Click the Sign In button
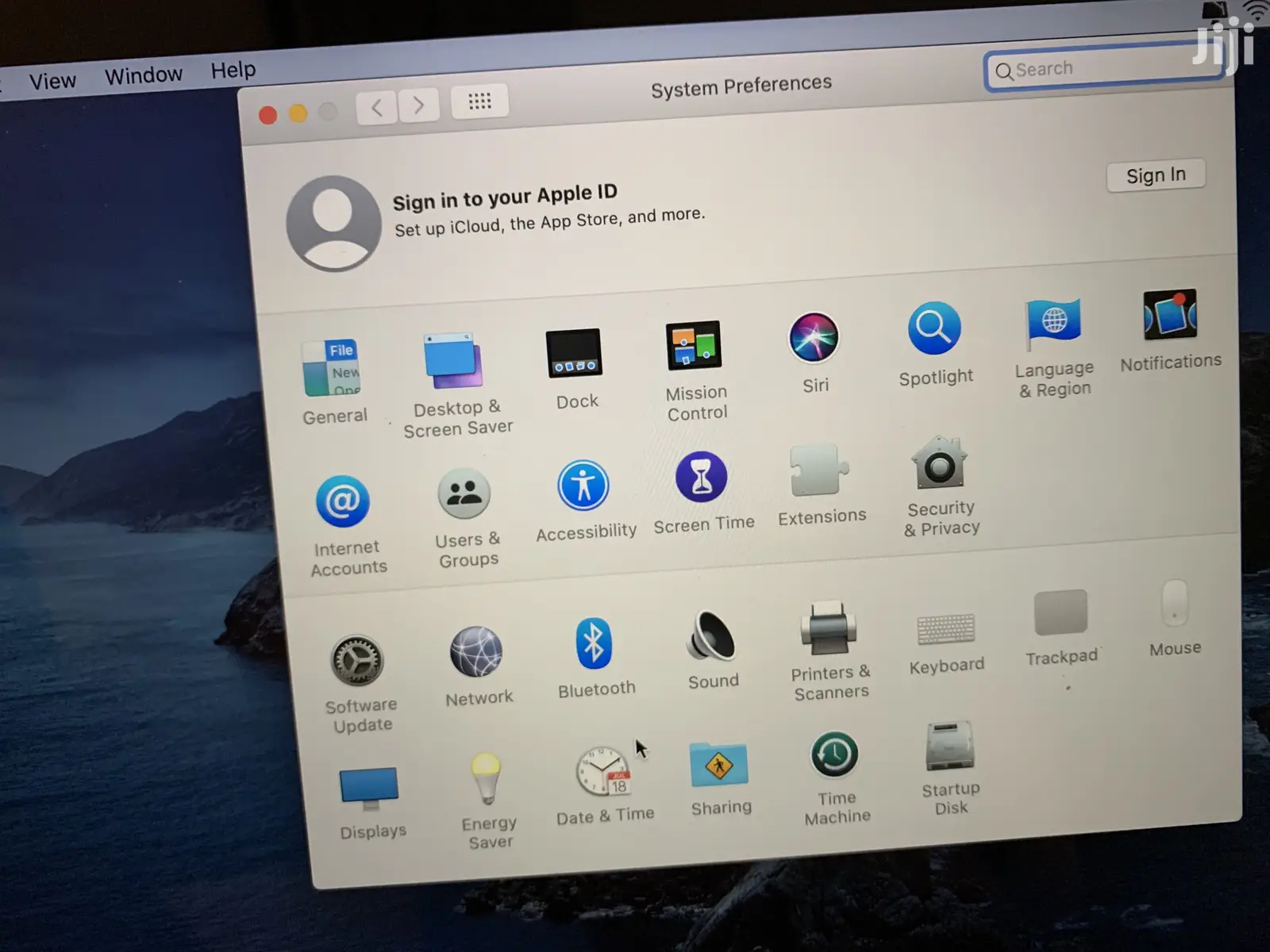This screenshot has height=952, width=1270. (1156, 175)
